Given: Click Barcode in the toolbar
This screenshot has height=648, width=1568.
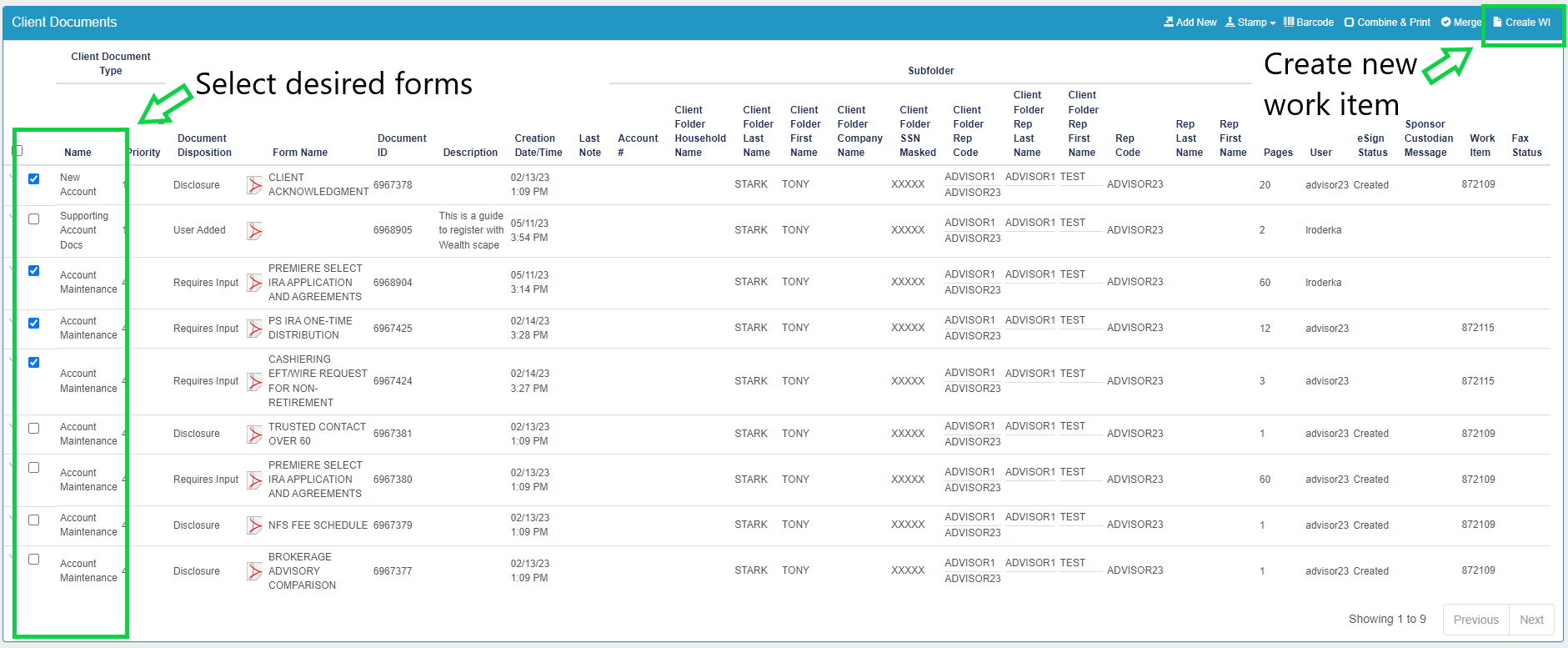Looking at the screenshot, I should pos(1308,23).
